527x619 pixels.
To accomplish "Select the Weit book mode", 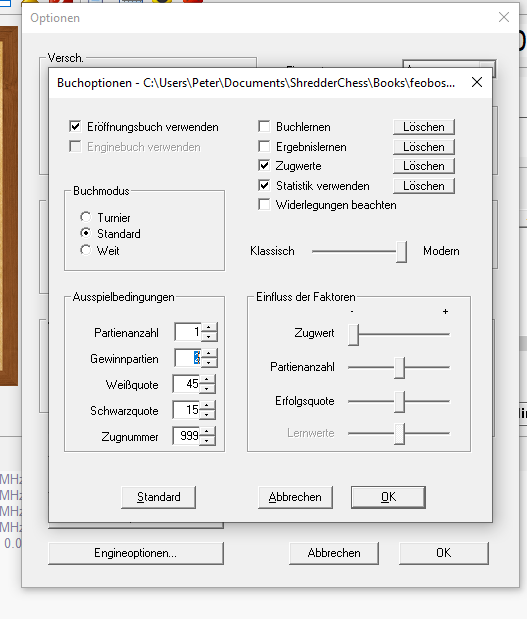I will click(86, 250).
